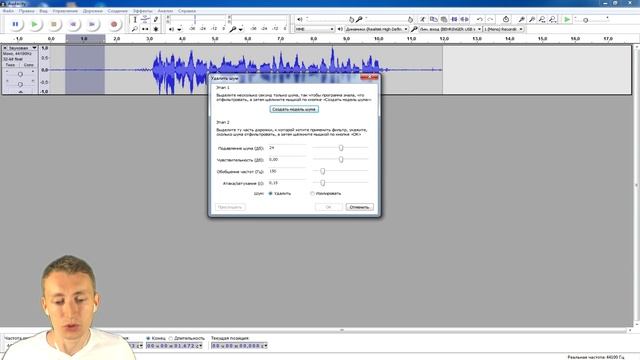Toggle the track Solo (Соло) button
The width and height of the screenshot is (640, 360).
click(29, 65)
